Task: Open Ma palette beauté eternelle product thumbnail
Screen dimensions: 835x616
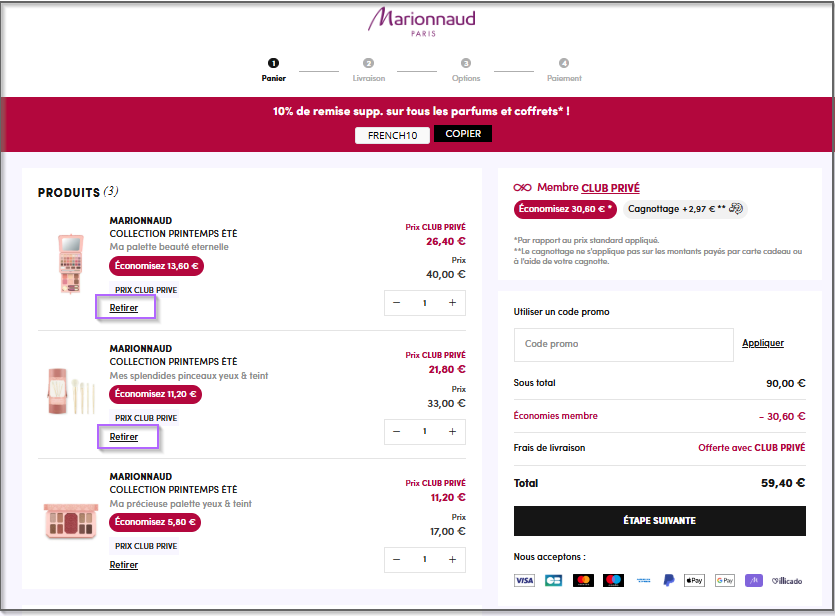Action: click(70, 264)
